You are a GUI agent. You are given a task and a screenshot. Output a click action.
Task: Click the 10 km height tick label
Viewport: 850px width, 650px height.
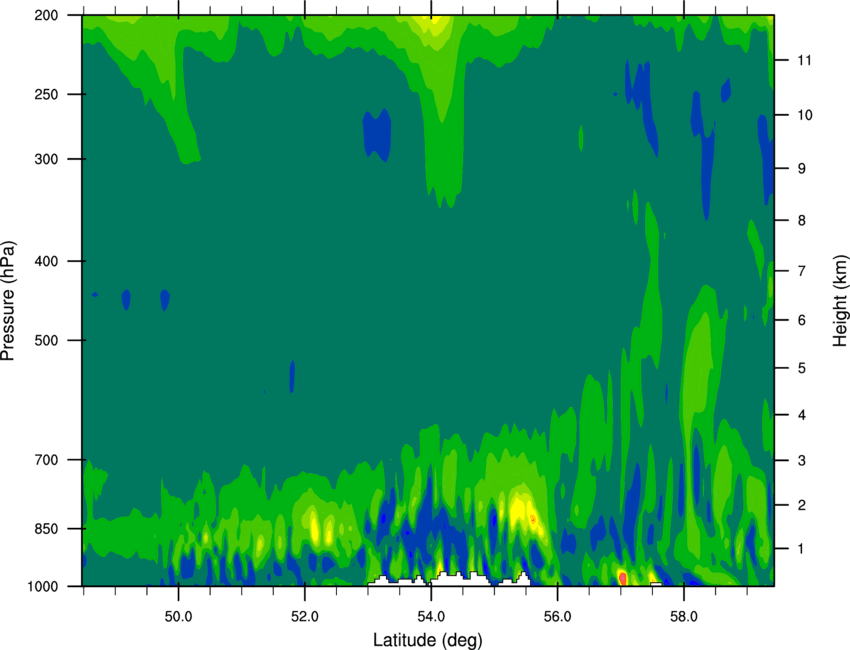click(x=804, y=115)
